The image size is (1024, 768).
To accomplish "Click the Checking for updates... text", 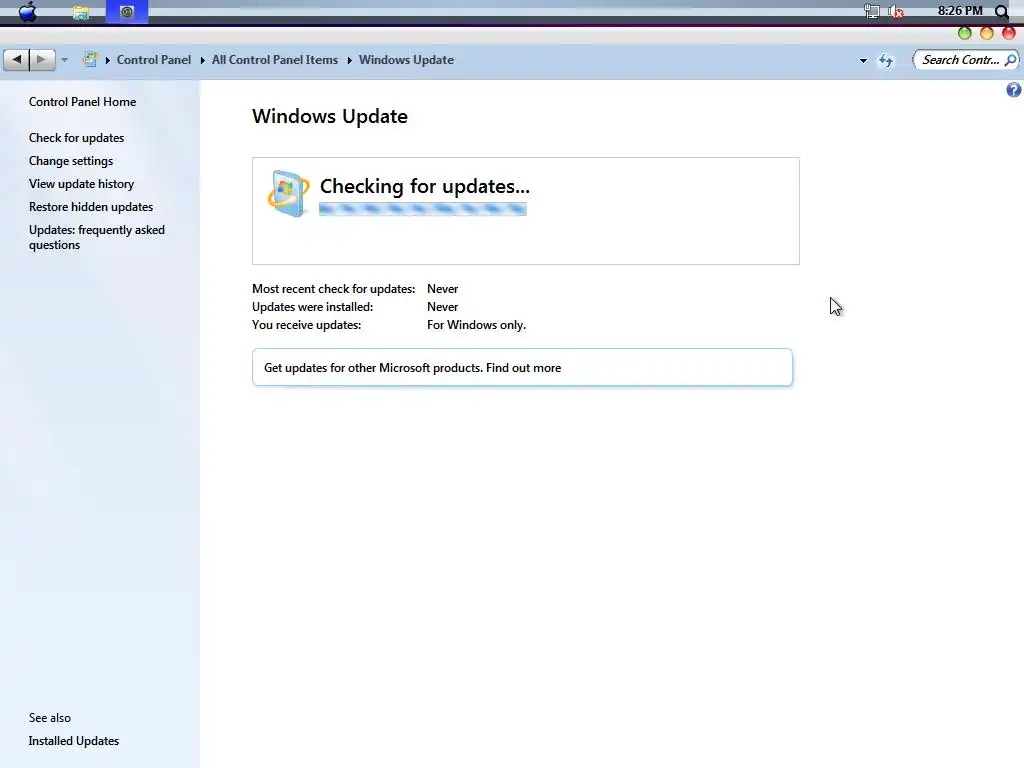I will pos(424,186).
